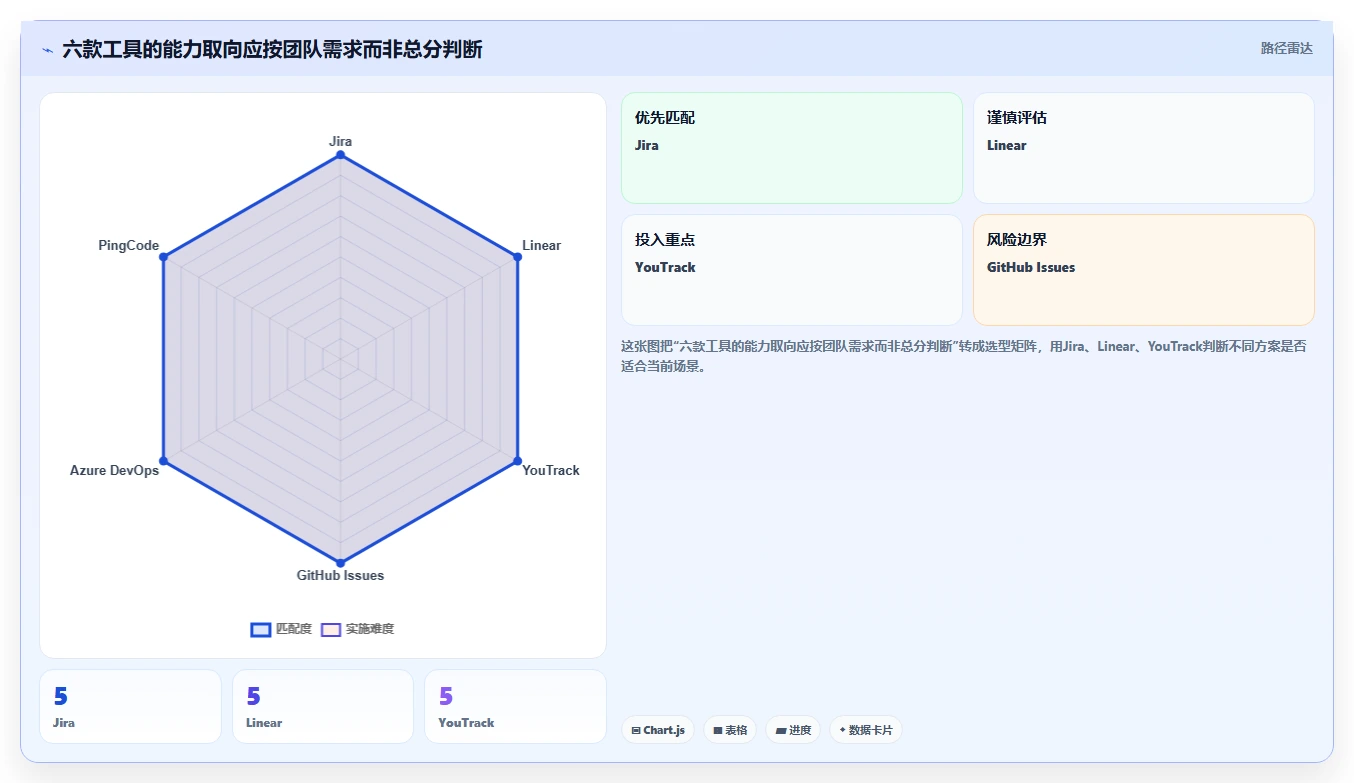Click the Jira point on the radar
This screenshot has height=783, width=1354.
[x=340, y=155]
